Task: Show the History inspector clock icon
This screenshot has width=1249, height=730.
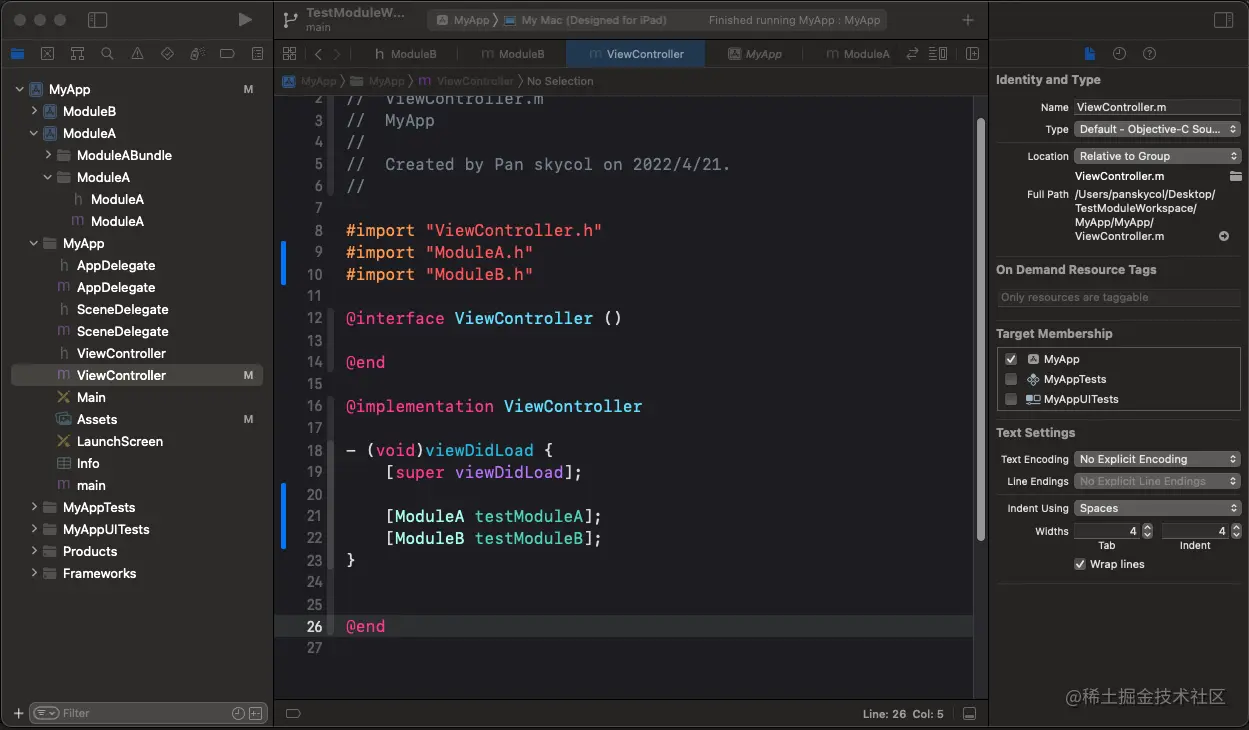Action: click(1119, 54)
